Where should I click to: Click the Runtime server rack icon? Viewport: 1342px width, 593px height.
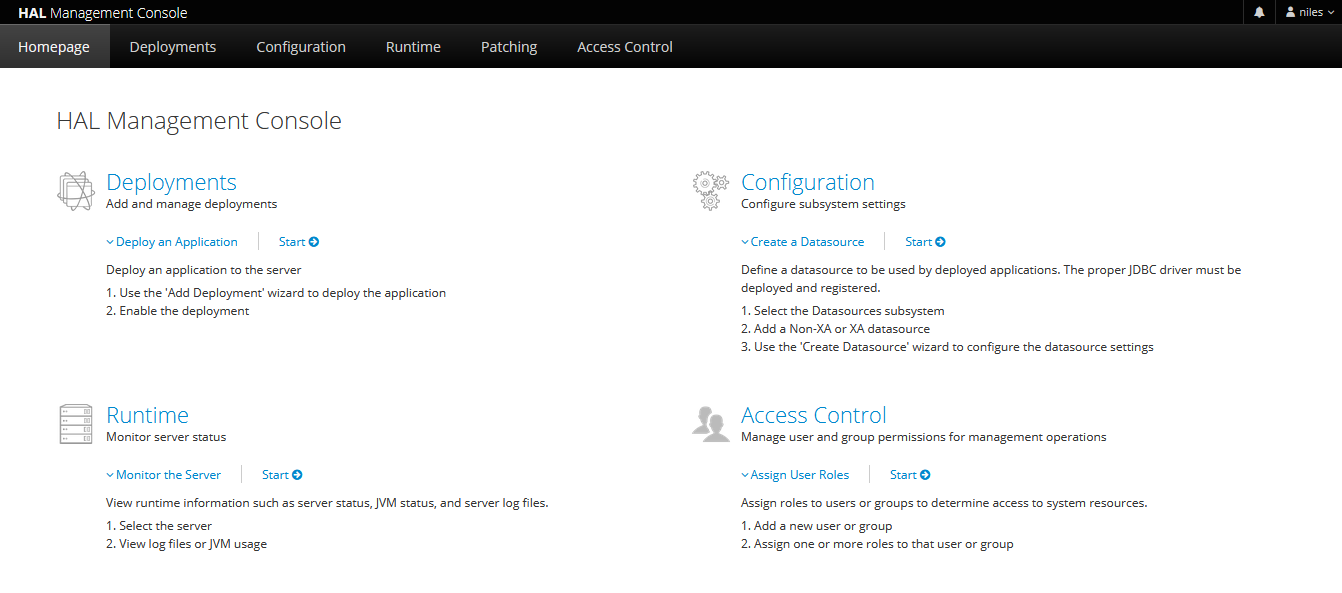[x=76, y=424]
